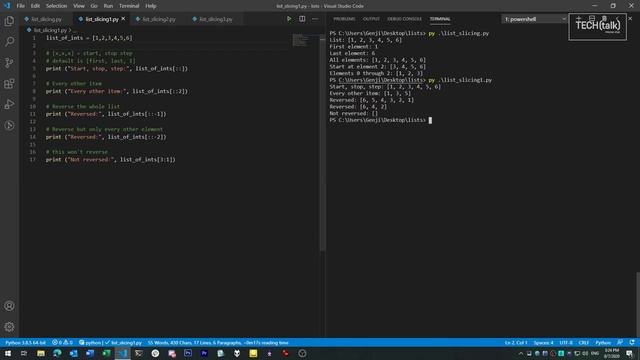Change encoding via UTF-8 in status bar

[566, 342]
